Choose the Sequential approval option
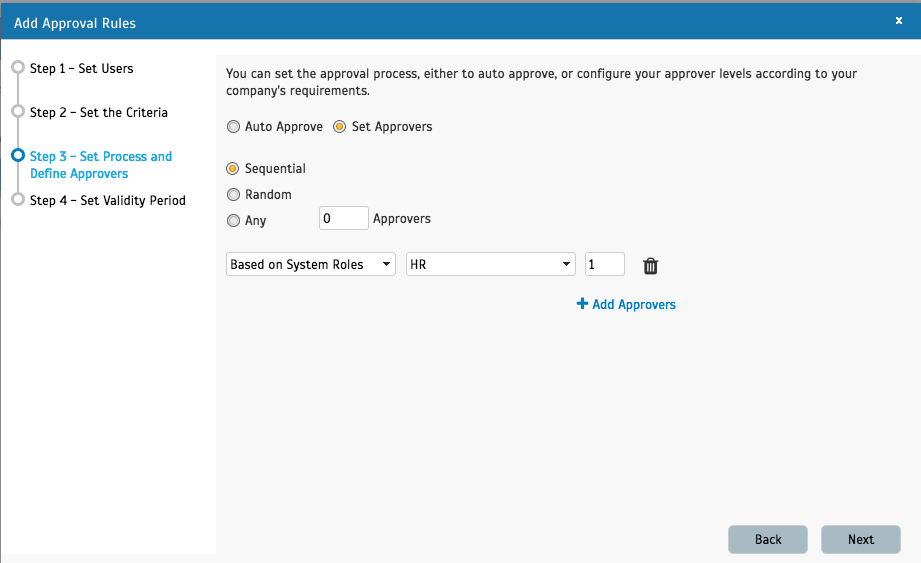Screen dimensions: 921x563 [x=234, y=169]
